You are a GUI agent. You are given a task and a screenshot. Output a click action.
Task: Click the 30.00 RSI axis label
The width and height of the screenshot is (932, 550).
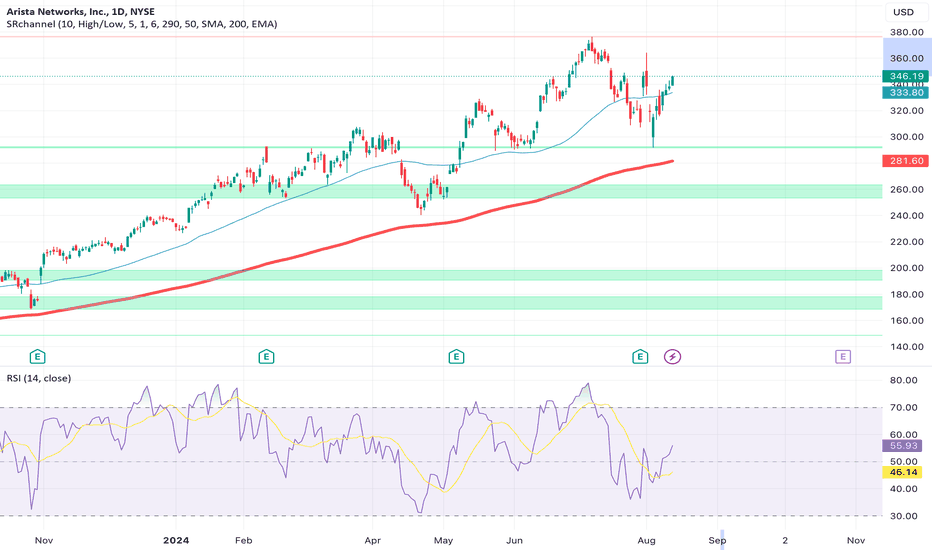click(x=903, y=516)
